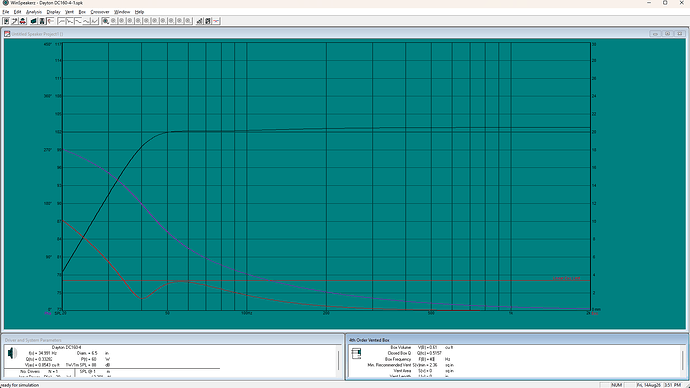The width and height of the screenshot is (690, 388).
Task: Click the Driver and System Parameters panel title
Action: click(33, 340)
